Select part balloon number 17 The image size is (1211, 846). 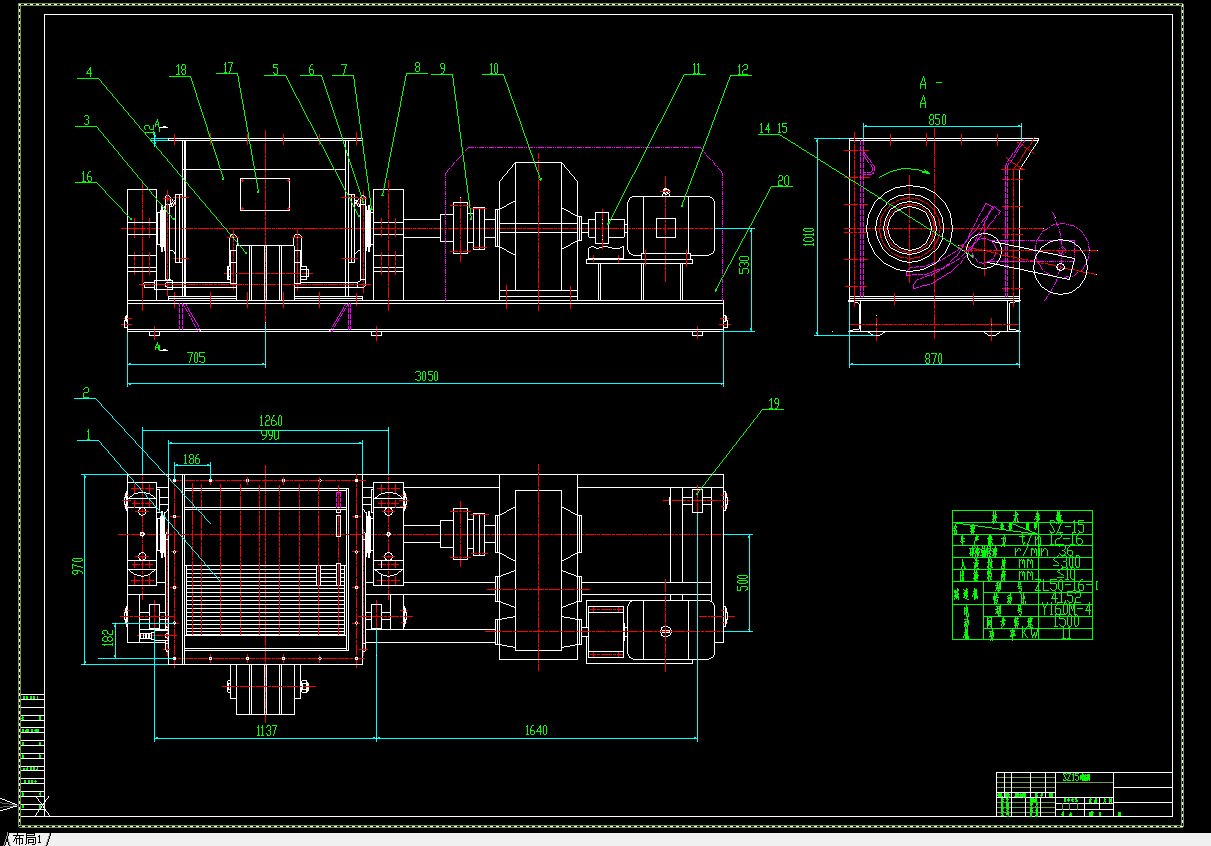click(x=228, y=68)
